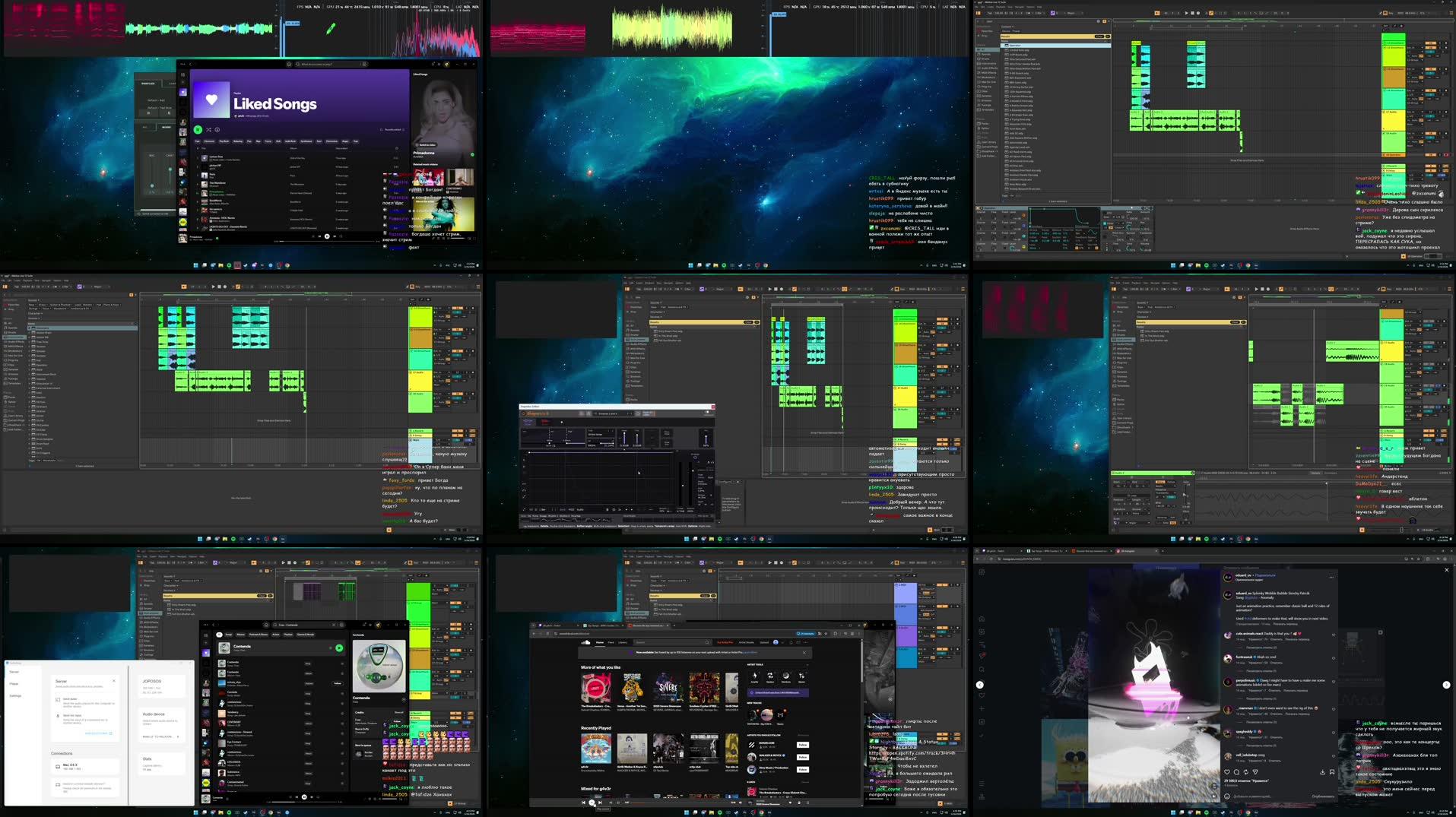Viewport: 1456px width, 817px height.
Task: Close the Server card with its X
Action: pyautogui.click(x=114, y=680)
